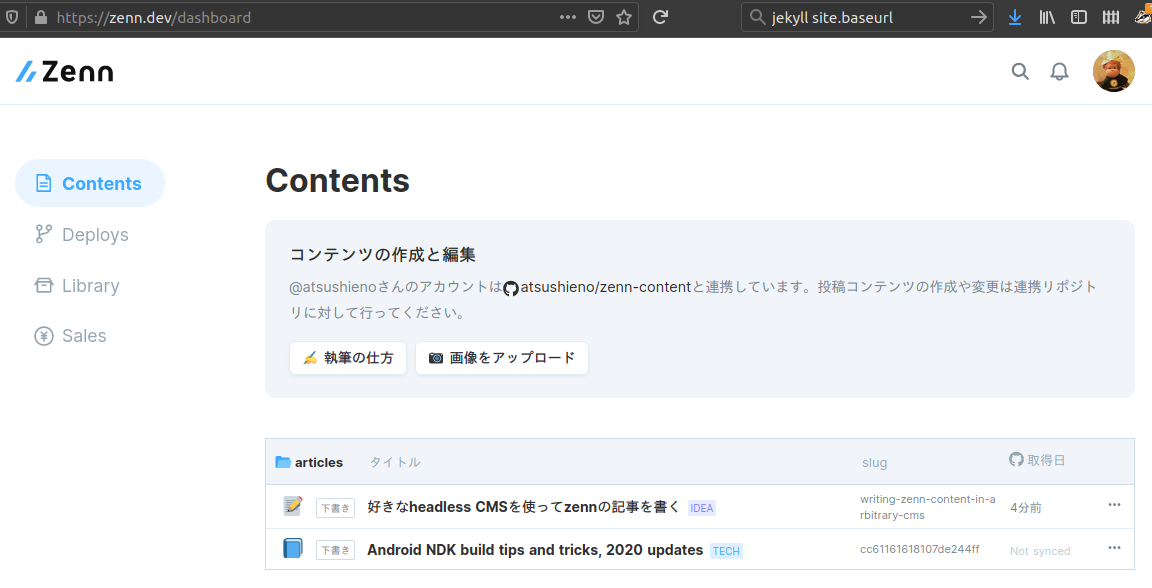Select the Deploys section icon
The width and height of the screenshot is (1152, 588).
43,234
